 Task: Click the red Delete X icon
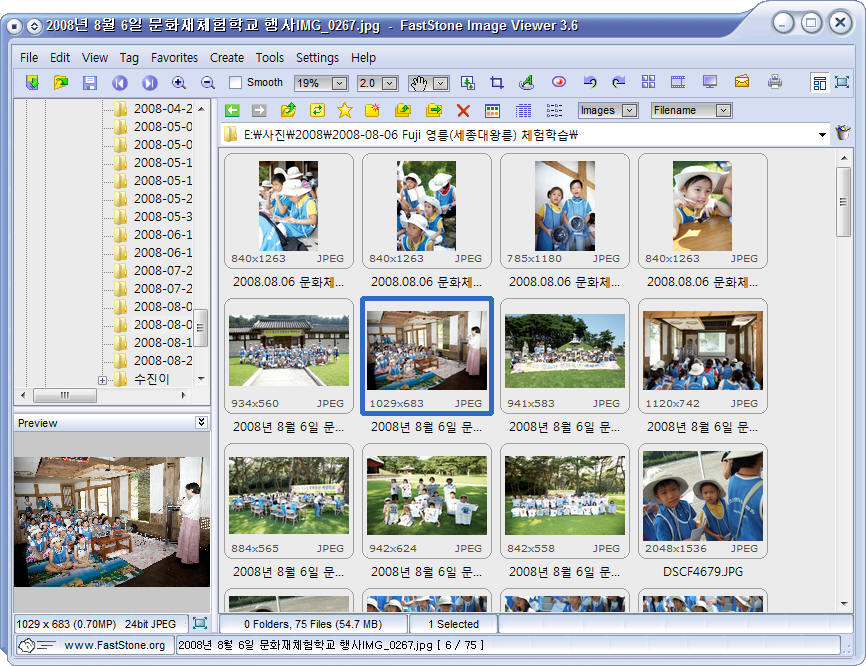coord(463,111)
